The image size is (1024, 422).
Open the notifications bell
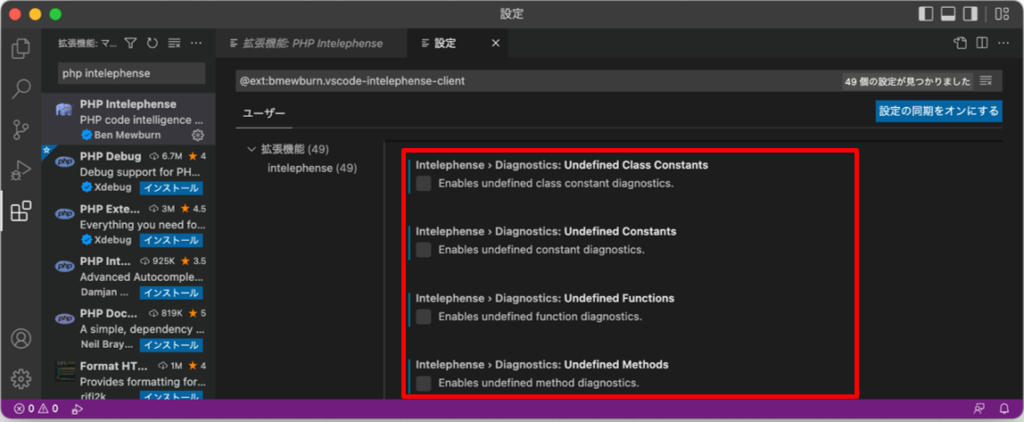1004,410
